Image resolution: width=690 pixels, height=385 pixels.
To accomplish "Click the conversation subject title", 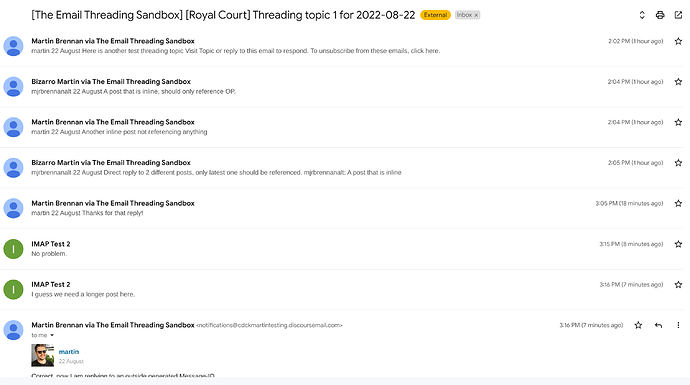I will click(x=223, y=15).
